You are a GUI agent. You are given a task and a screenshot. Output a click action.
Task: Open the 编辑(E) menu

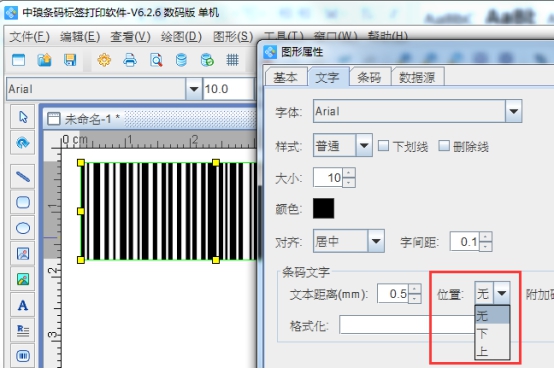coord(80,37)
